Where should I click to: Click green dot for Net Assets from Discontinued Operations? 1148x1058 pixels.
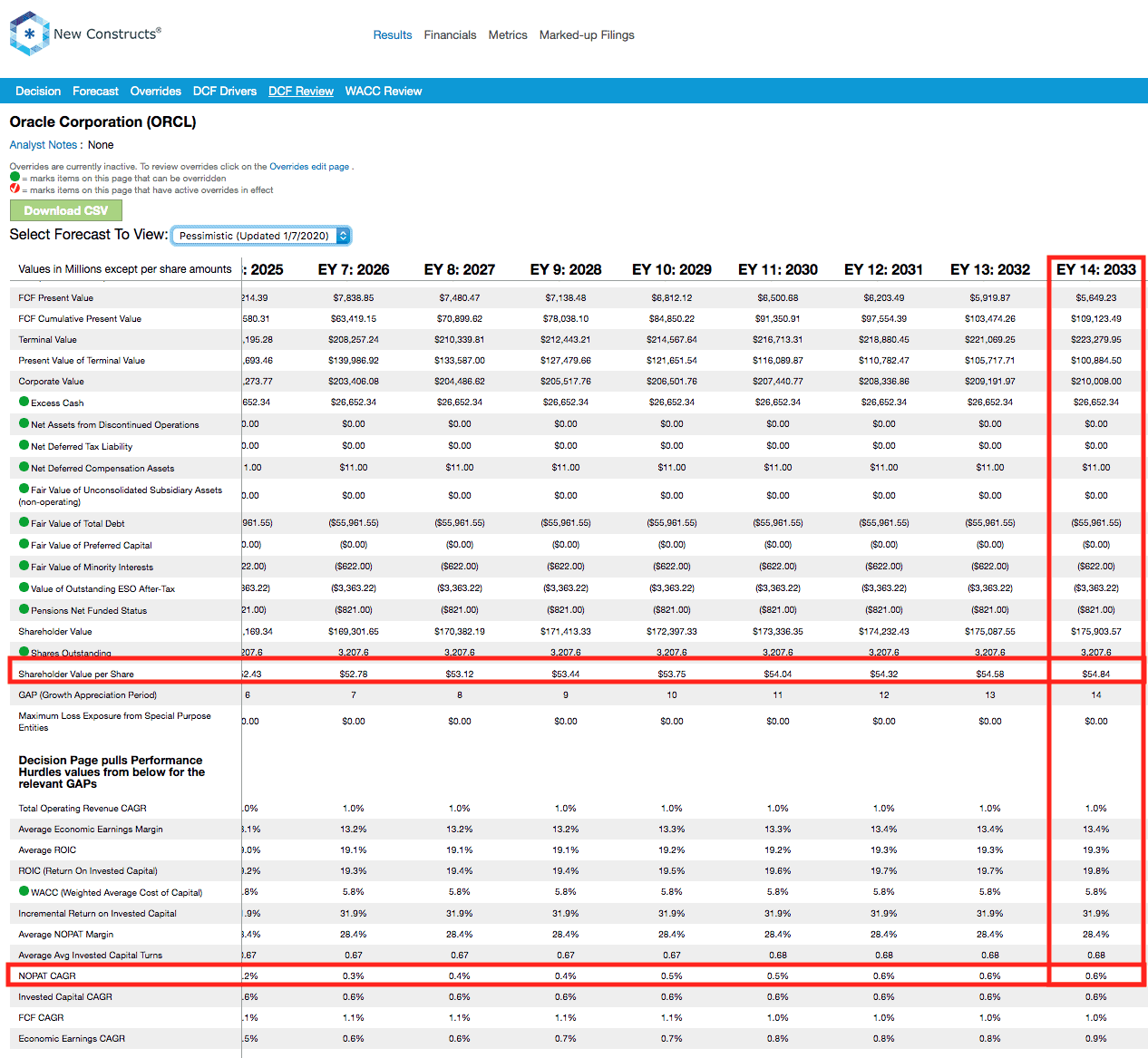[x=24, y=422]
